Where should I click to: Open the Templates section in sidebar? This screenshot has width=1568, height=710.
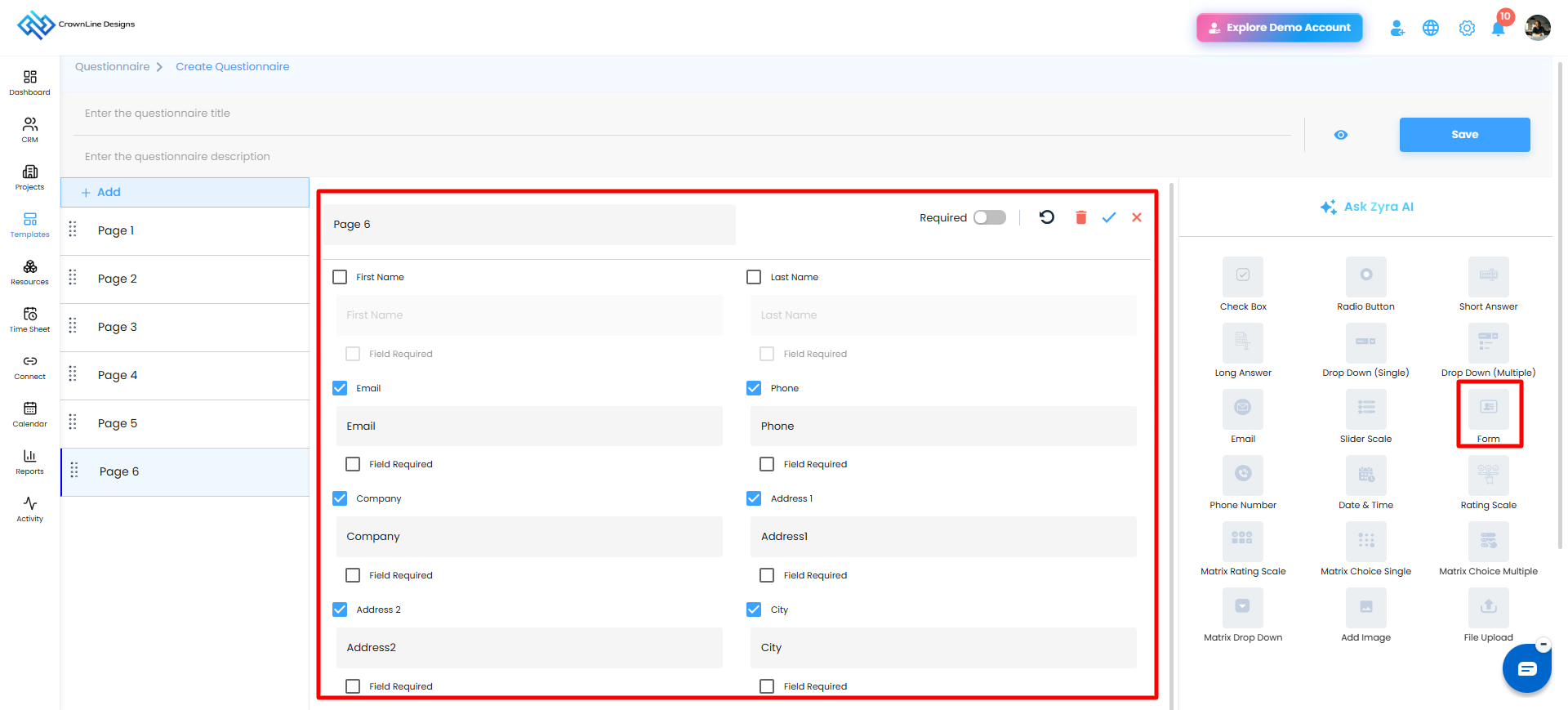tap(30, 225)
